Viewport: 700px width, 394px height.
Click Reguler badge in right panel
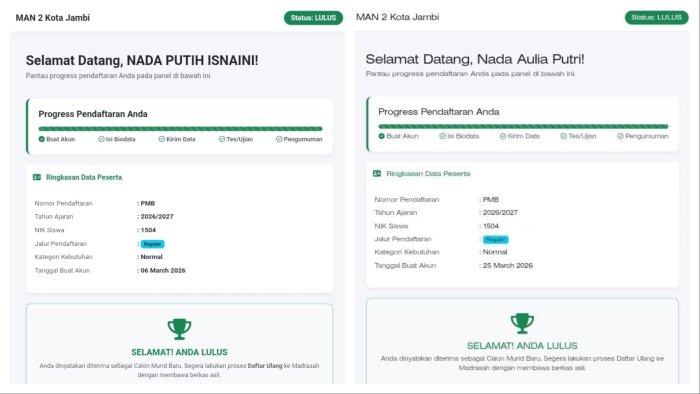click(495, 240)
